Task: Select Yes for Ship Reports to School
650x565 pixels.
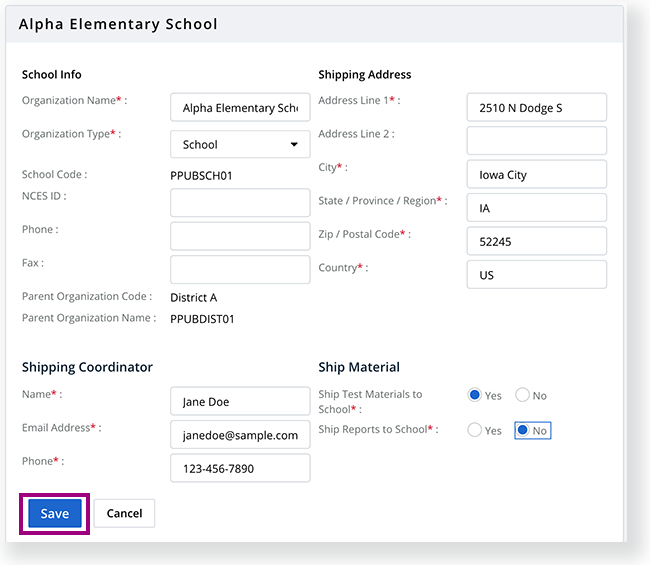Action: (475, 430)
